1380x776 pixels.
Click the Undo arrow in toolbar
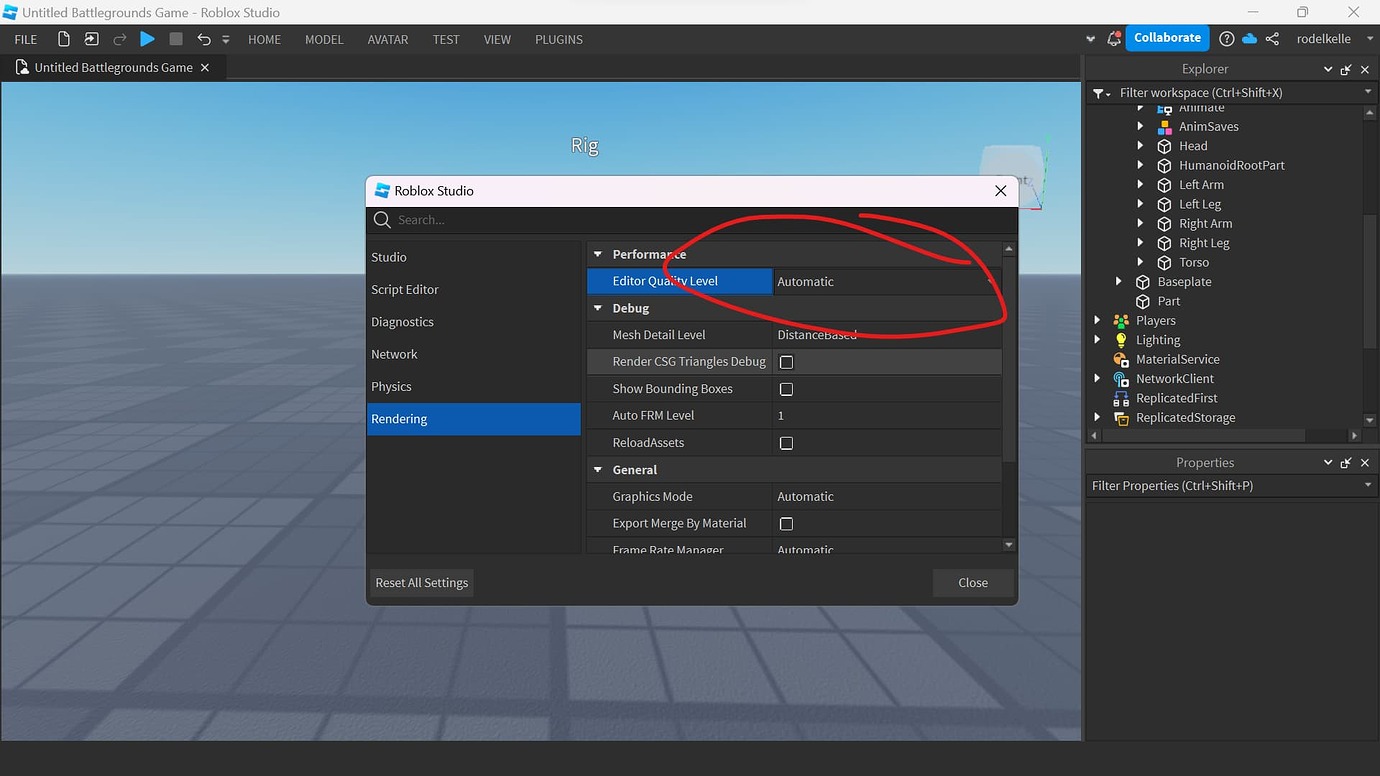pyautogui.click(x=204, y=39)
